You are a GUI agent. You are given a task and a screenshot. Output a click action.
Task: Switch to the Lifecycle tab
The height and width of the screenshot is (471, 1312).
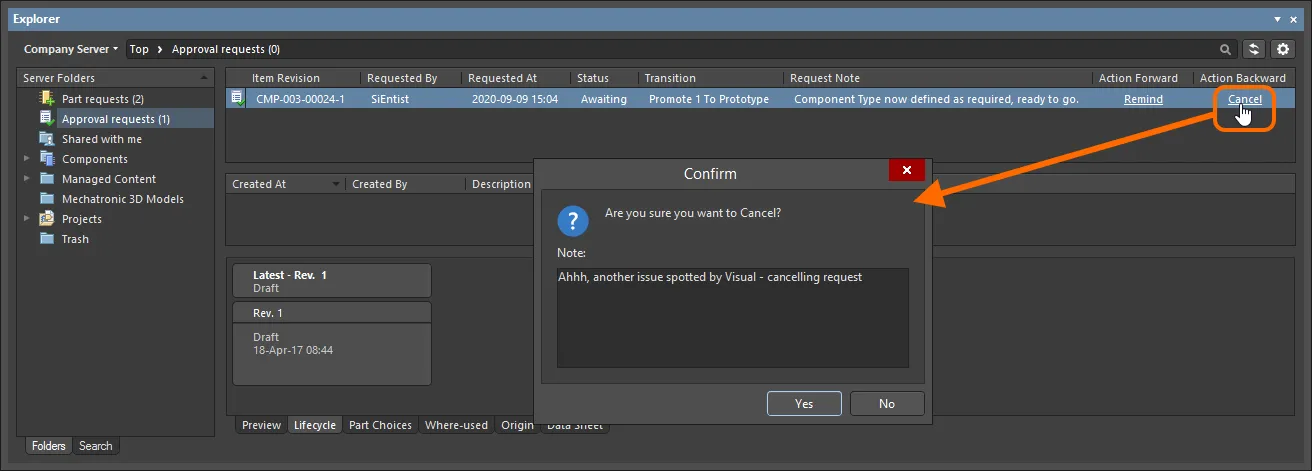point(314,425)
